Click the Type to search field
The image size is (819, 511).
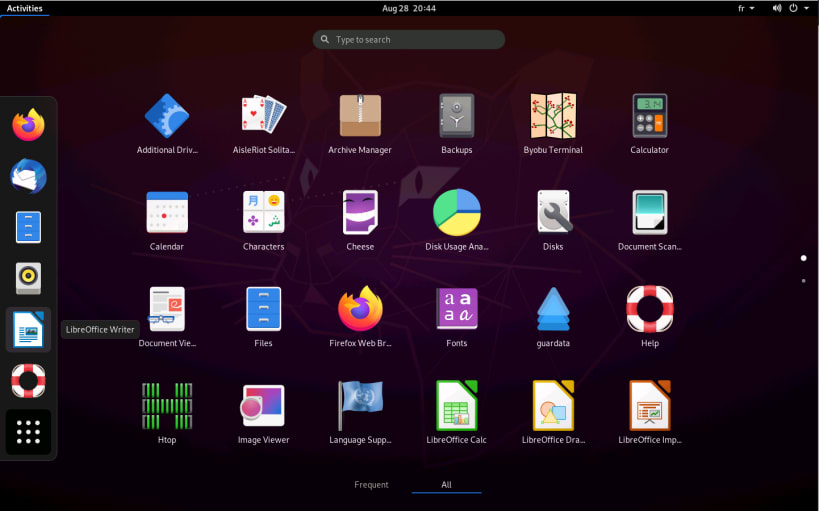409,40
